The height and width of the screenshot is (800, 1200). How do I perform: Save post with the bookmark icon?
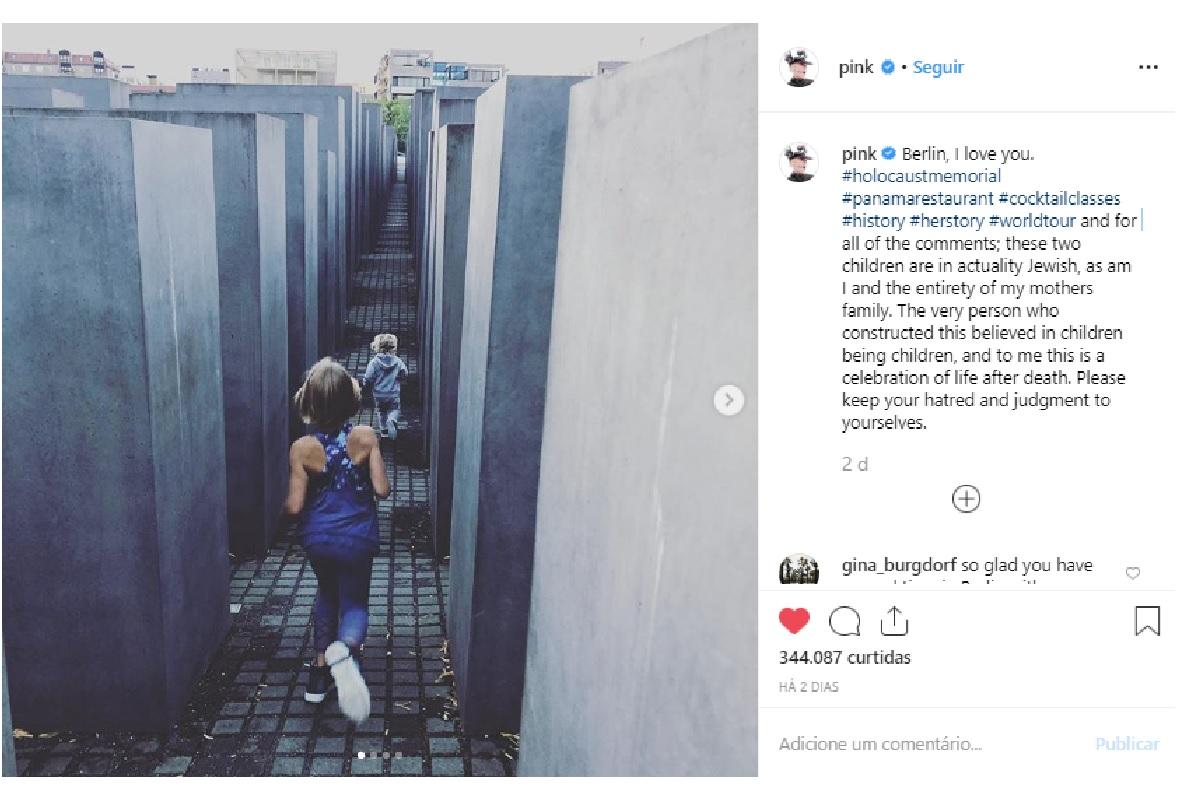(1147, 622)
